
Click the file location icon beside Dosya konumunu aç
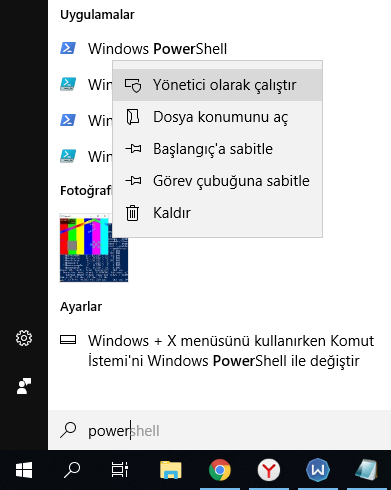coord(133,117)
